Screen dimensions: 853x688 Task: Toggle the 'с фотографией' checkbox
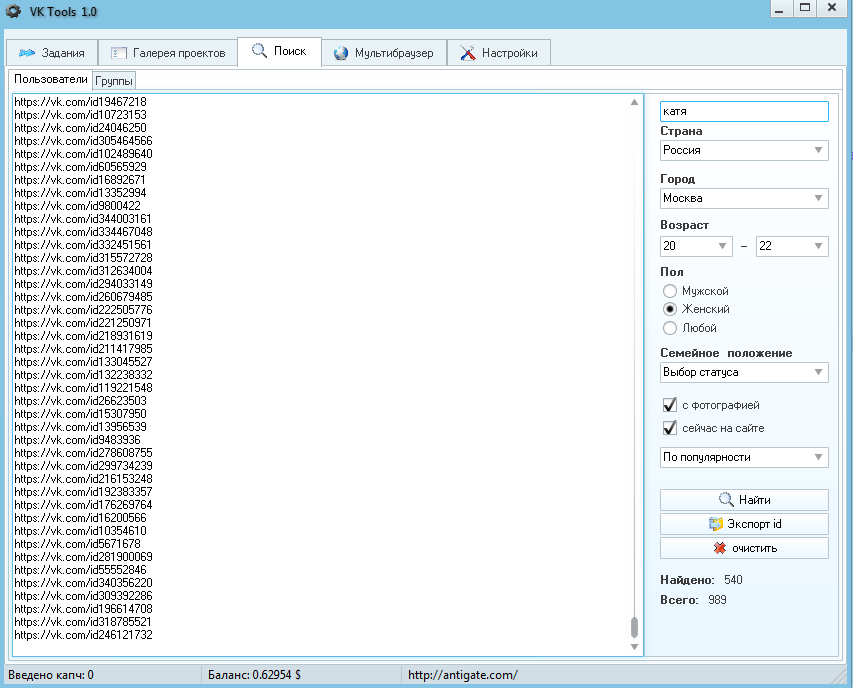click(670, 405)
